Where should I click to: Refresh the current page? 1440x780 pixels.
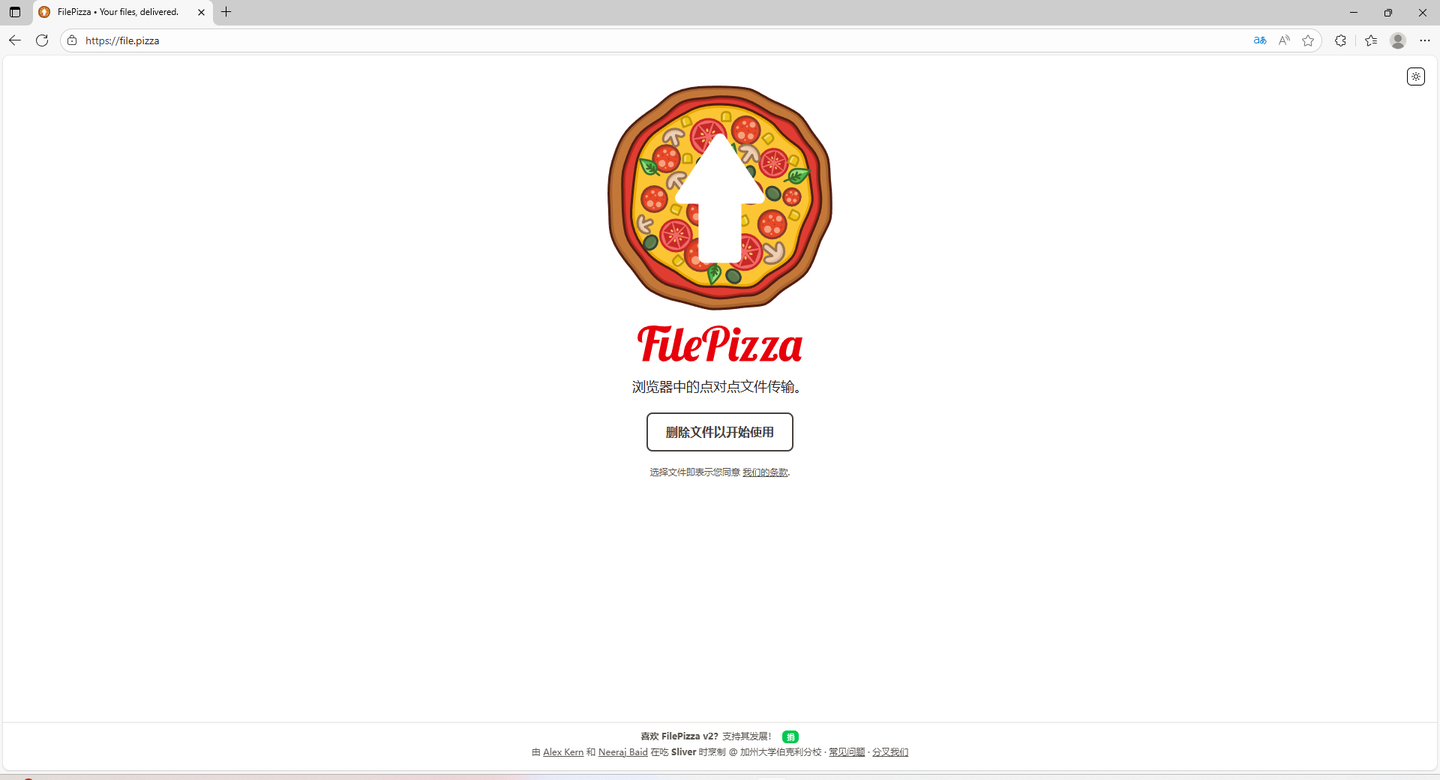(42, 40)
